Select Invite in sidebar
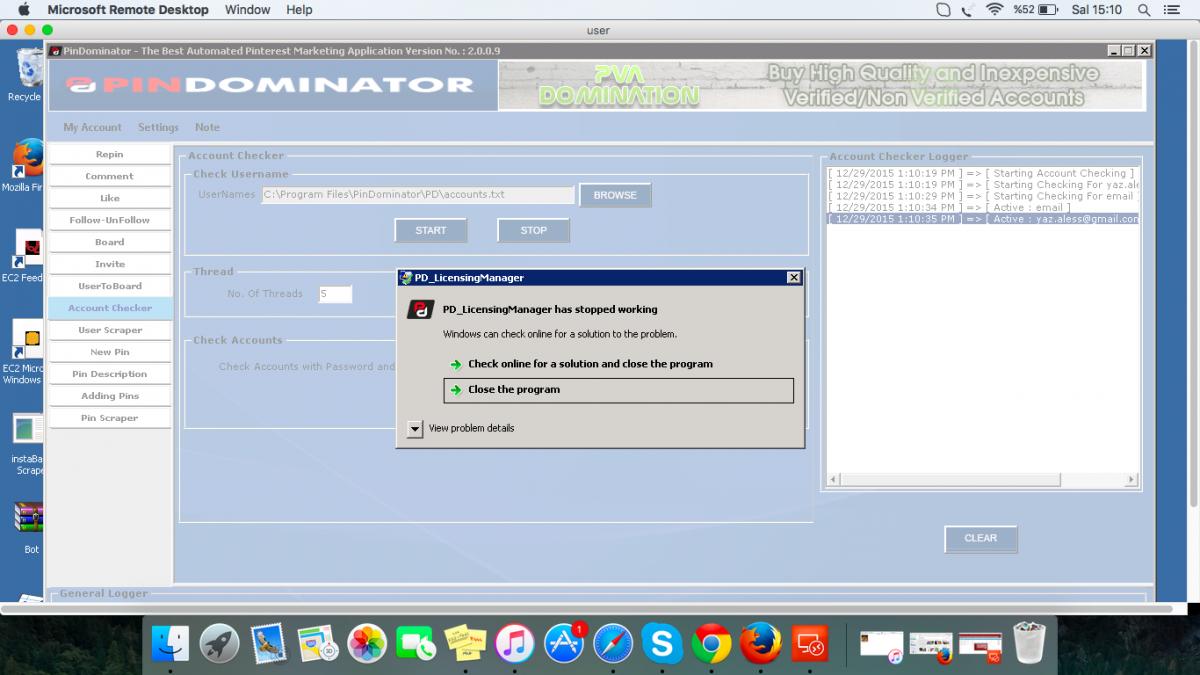 point(110,264)
